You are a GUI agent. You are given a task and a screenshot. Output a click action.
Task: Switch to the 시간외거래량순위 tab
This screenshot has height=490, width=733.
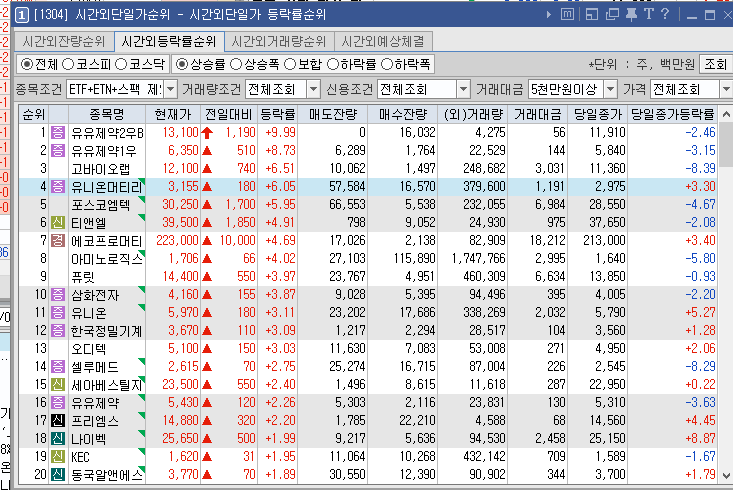point(279,41)
